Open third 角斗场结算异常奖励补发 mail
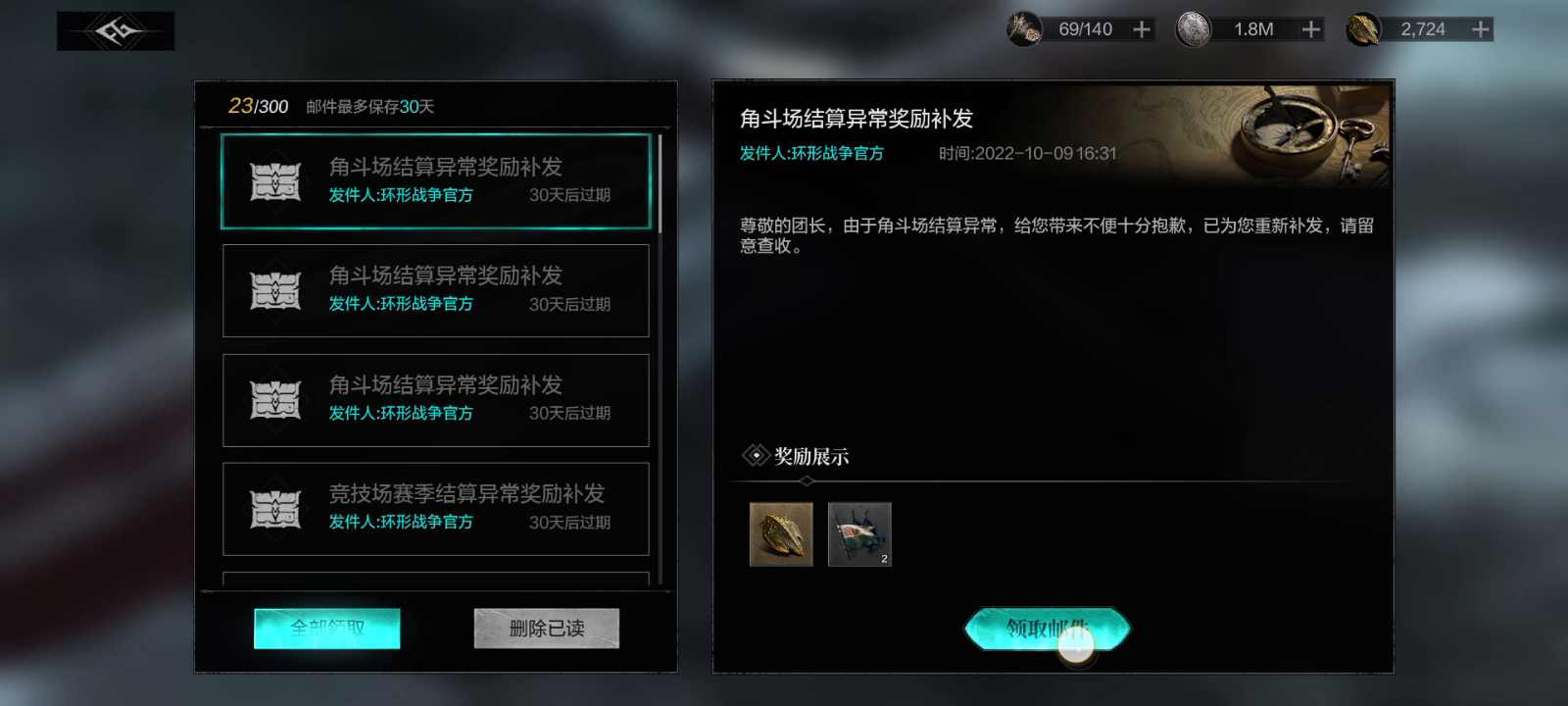1568x706 pixels. (436, 400)
